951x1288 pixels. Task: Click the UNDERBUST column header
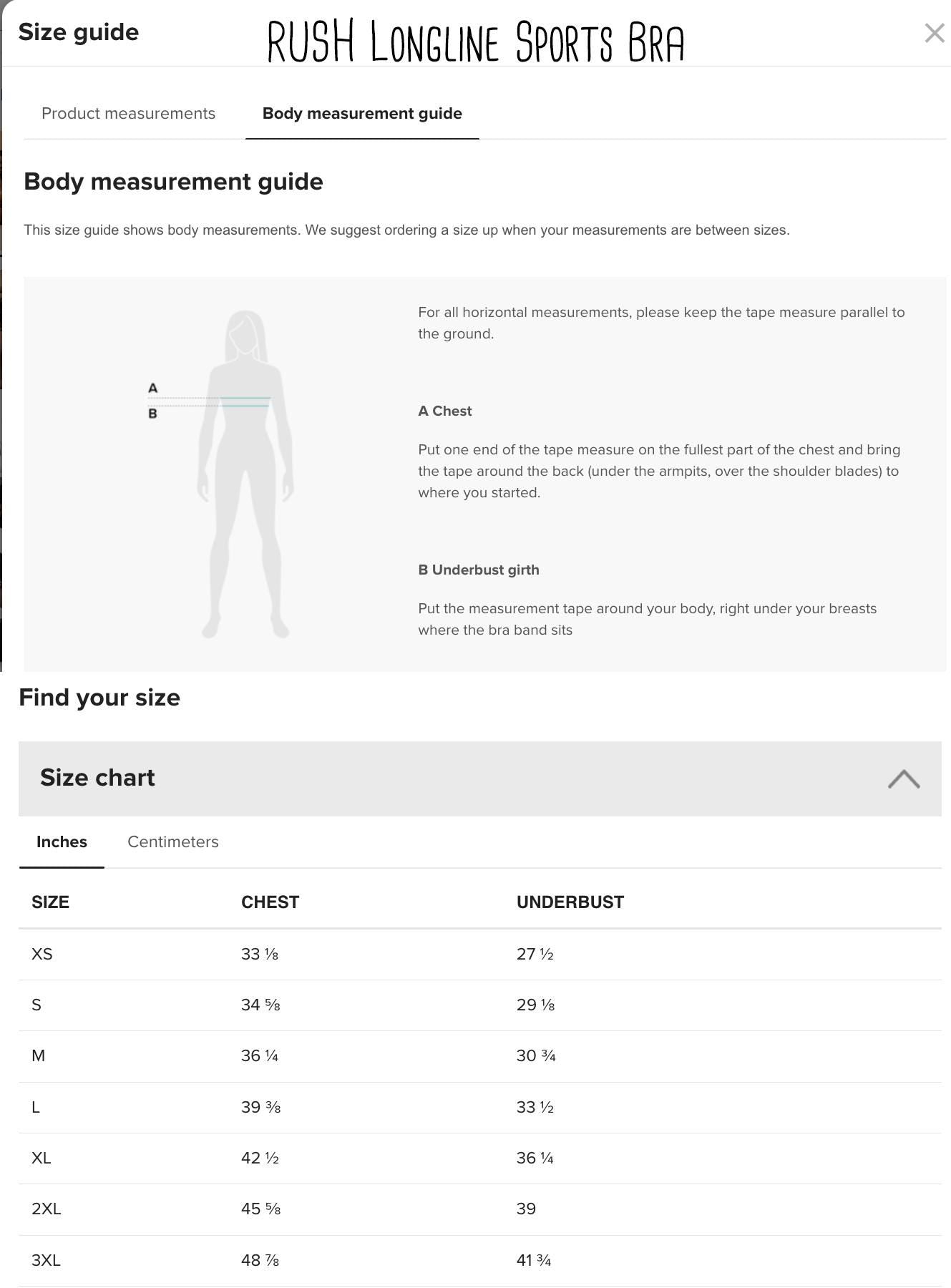570,902
